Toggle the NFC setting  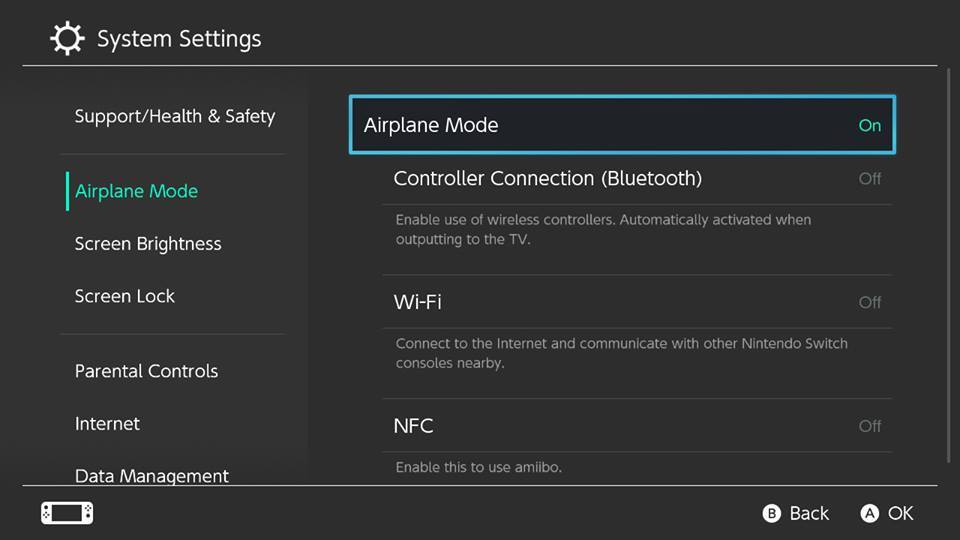(637, 426)
